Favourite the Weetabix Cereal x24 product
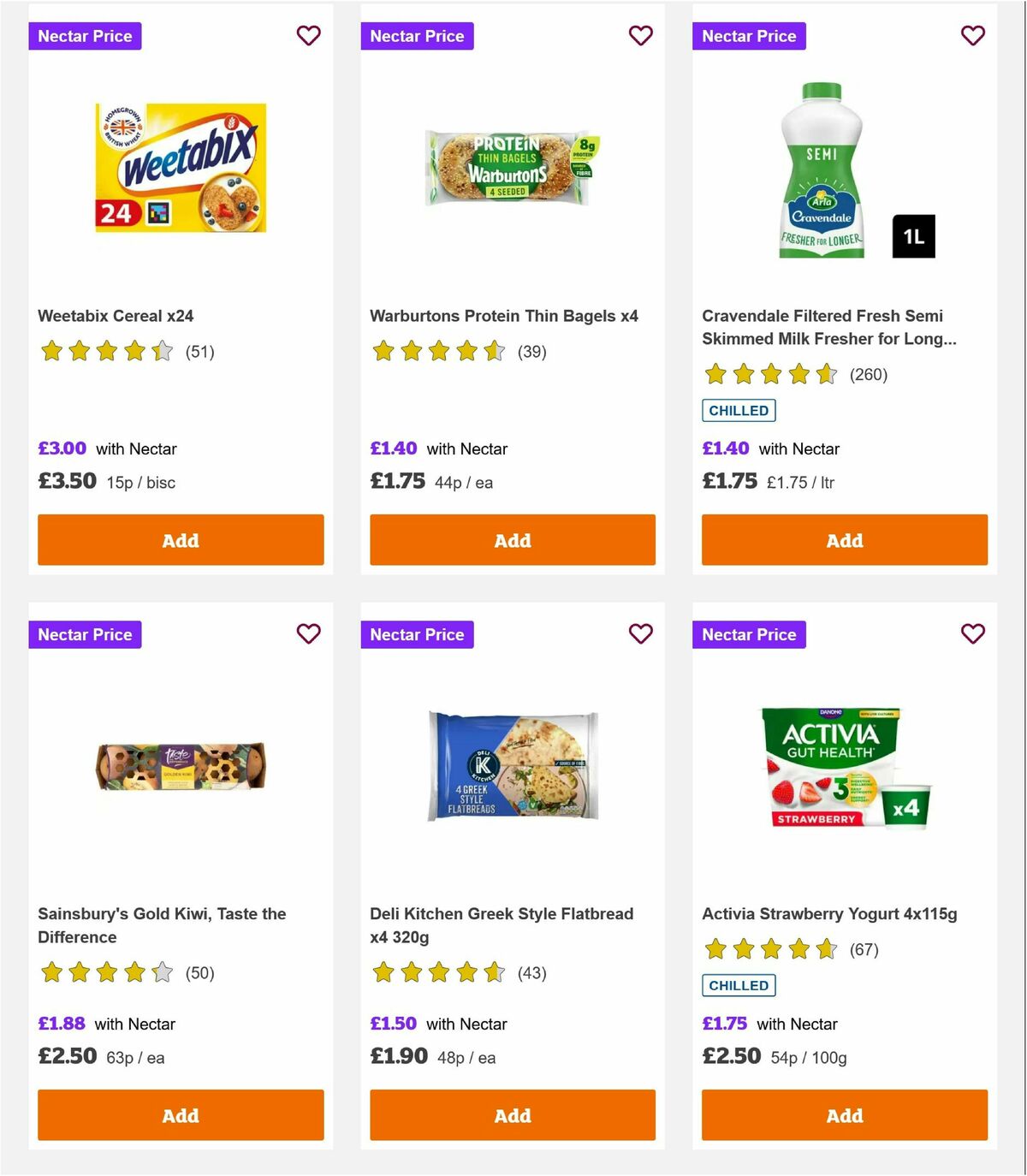This screenshot has width=1027, height=1176. [x=309, y=36]
